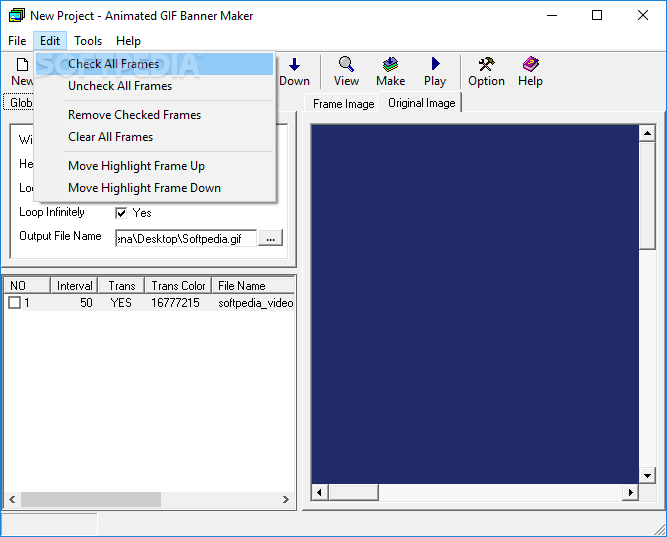
Task: Click the YES value in the Trans column
Action: [121, 303]
